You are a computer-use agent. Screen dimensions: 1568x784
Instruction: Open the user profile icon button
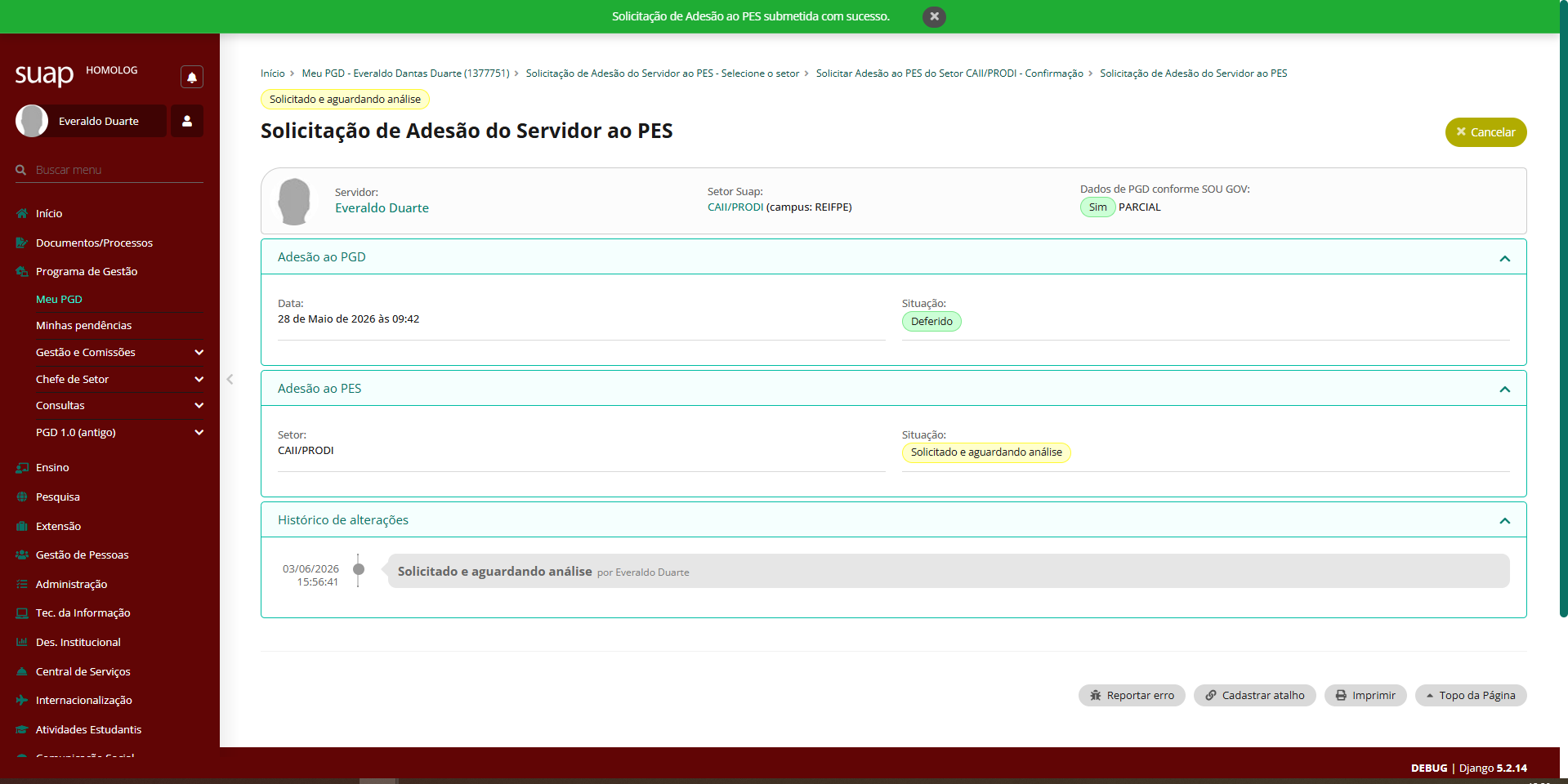click(x=187, y=121)
